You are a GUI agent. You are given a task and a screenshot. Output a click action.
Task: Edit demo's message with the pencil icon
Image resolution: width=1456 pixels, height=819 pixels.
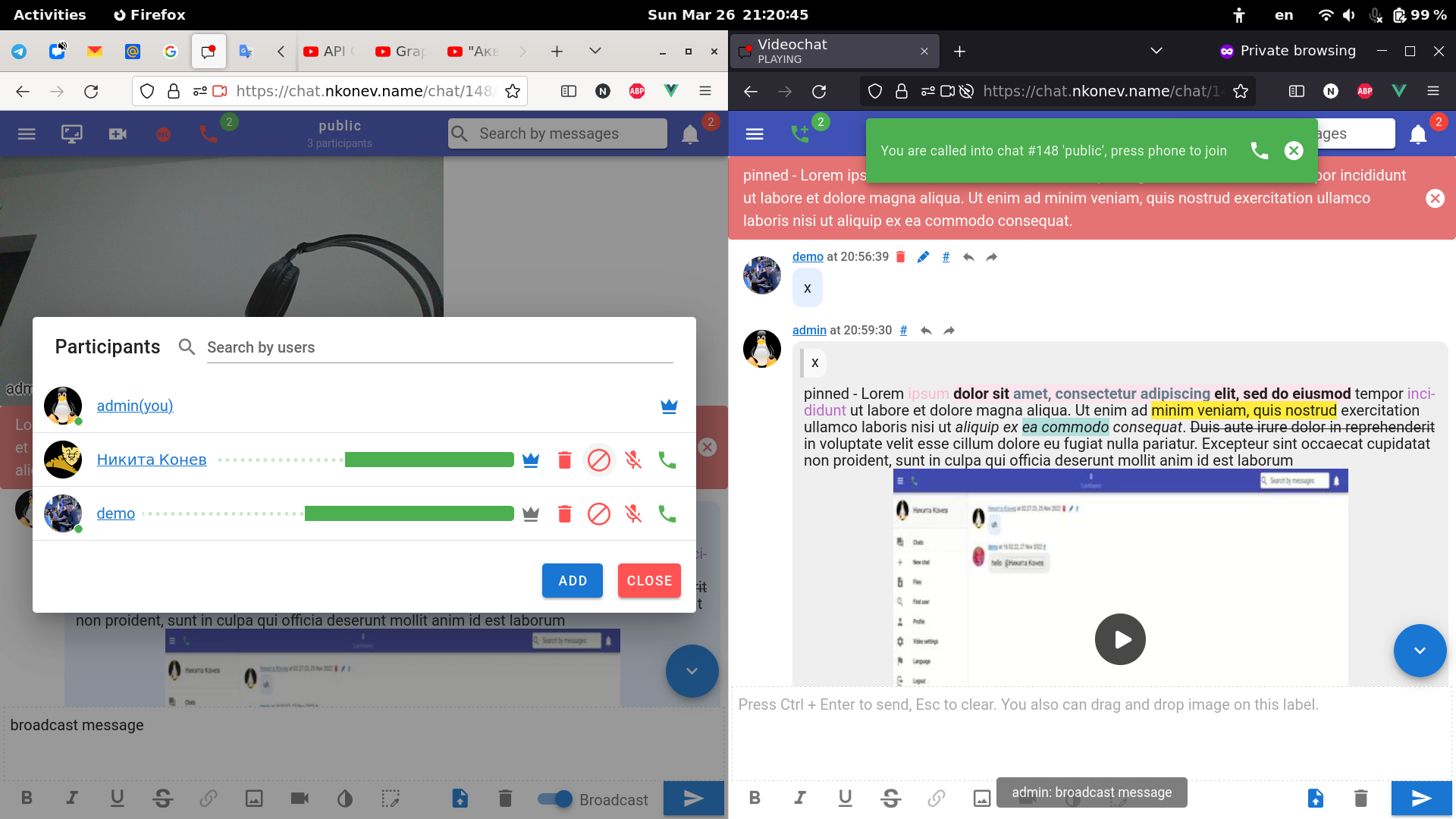pyautogui.click(x=923, y=257)
